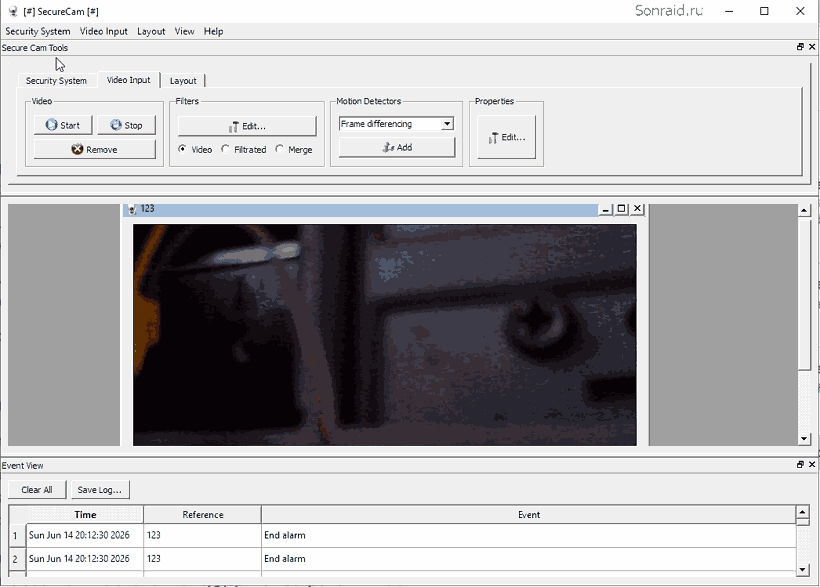The image size is (820, 587).
Task: Clear All events from the log
Action: 37,490
